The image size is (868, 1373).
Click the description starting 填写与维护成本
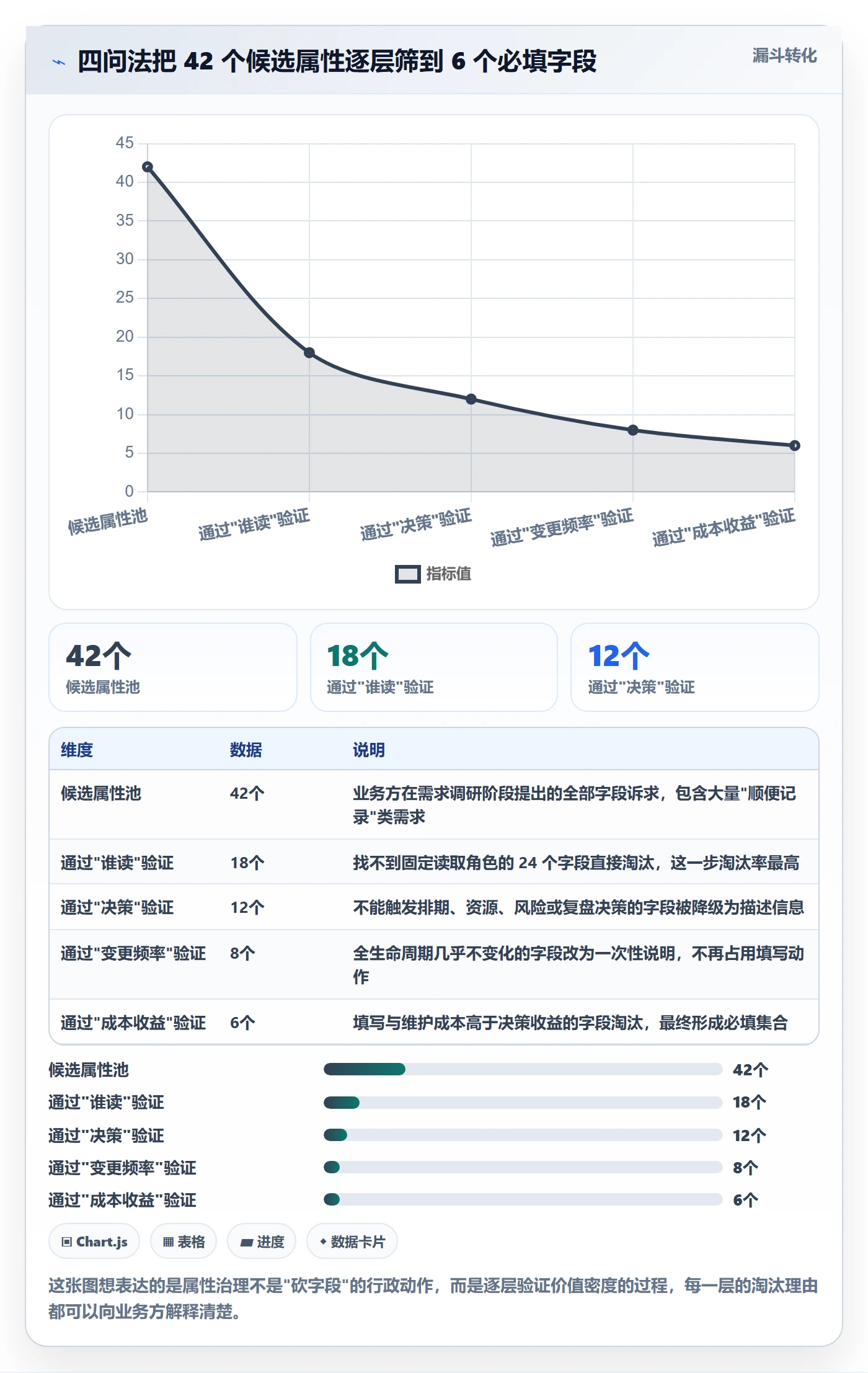pos(570,1023)
